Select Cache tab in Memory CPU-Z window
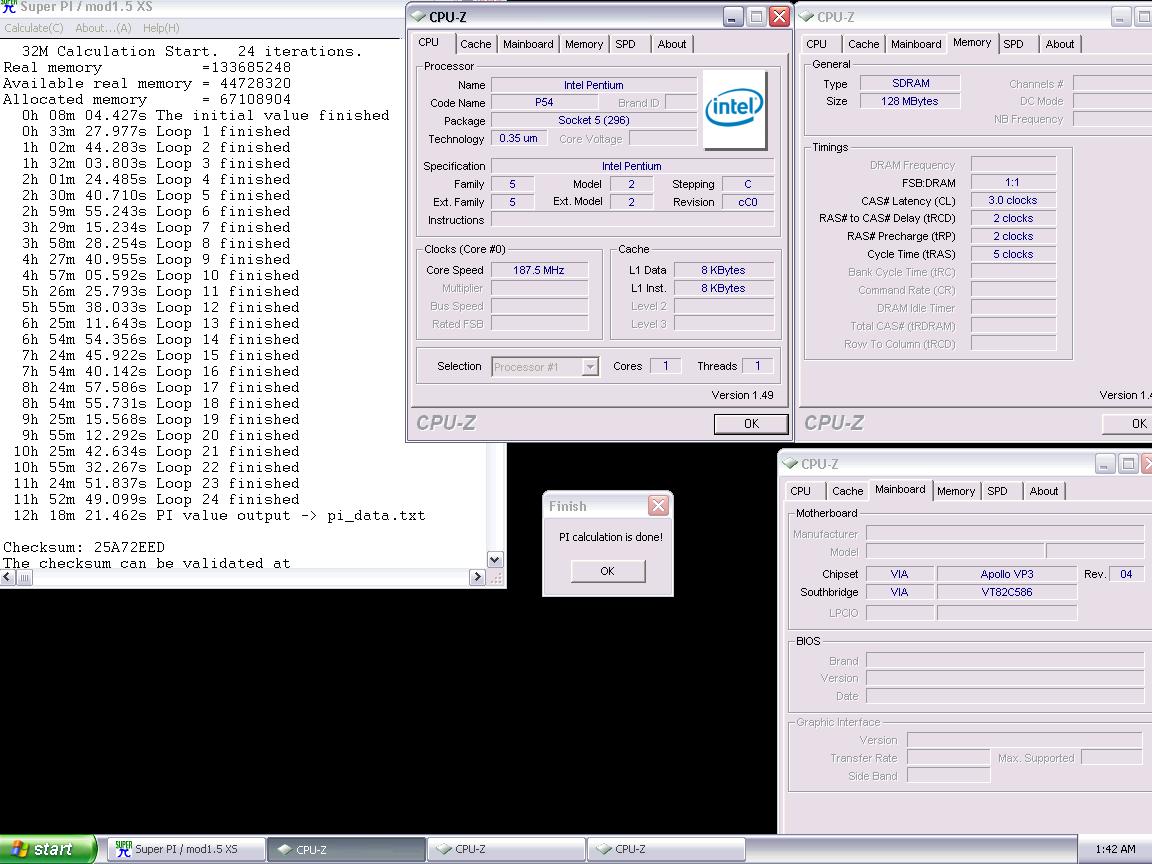 point(863,44)
